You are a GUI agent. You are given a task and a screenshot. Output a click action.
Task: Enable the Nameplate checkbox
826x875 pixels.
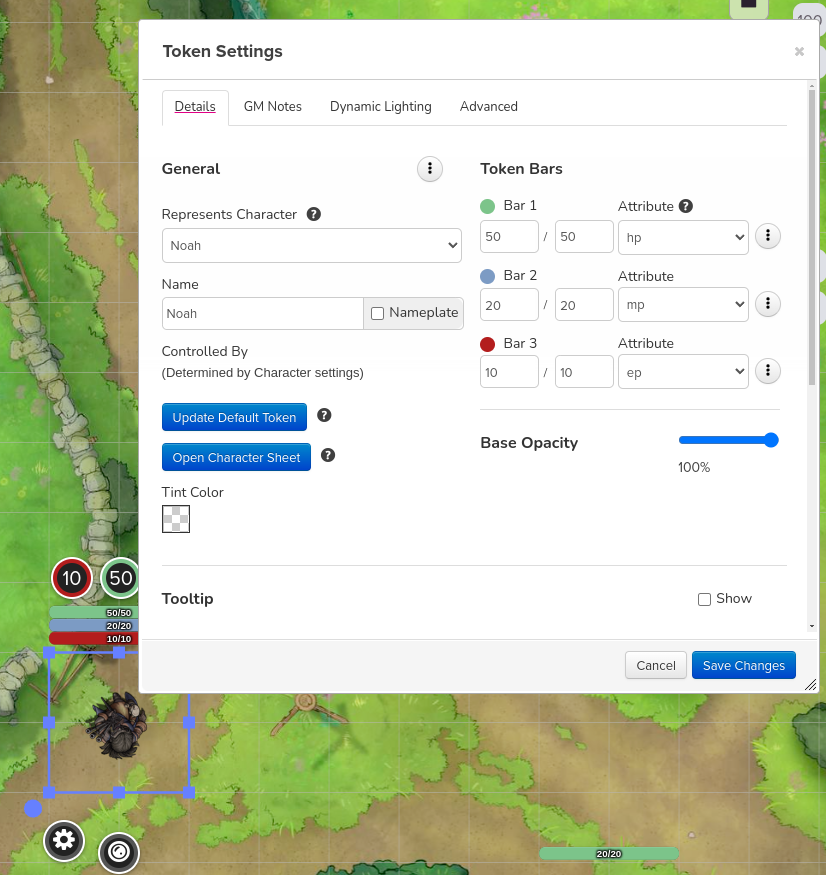click(377, 313)
